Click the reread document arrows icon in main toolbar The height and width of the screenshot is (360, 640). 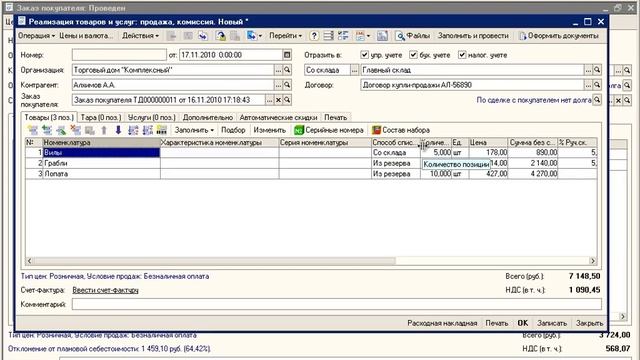pyautogui.click(x=203, y=36)
